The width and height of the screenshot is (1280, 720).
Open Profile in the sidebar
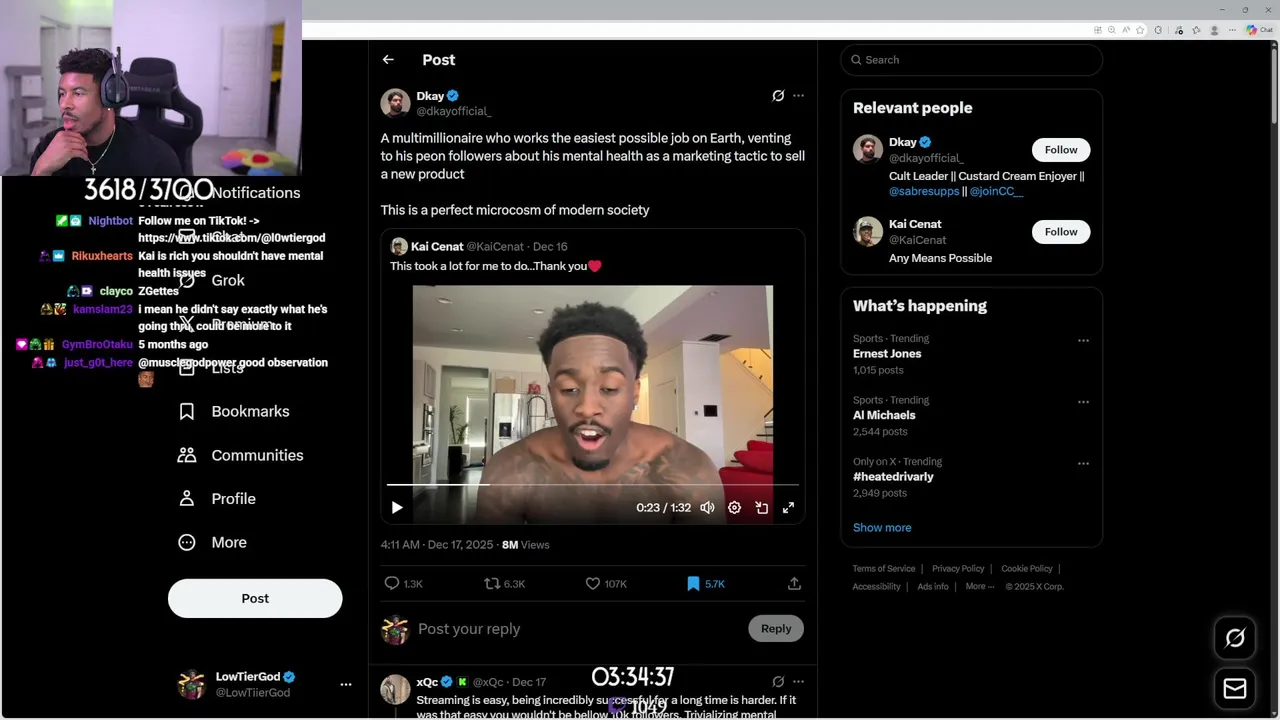[x=217, y=499]
